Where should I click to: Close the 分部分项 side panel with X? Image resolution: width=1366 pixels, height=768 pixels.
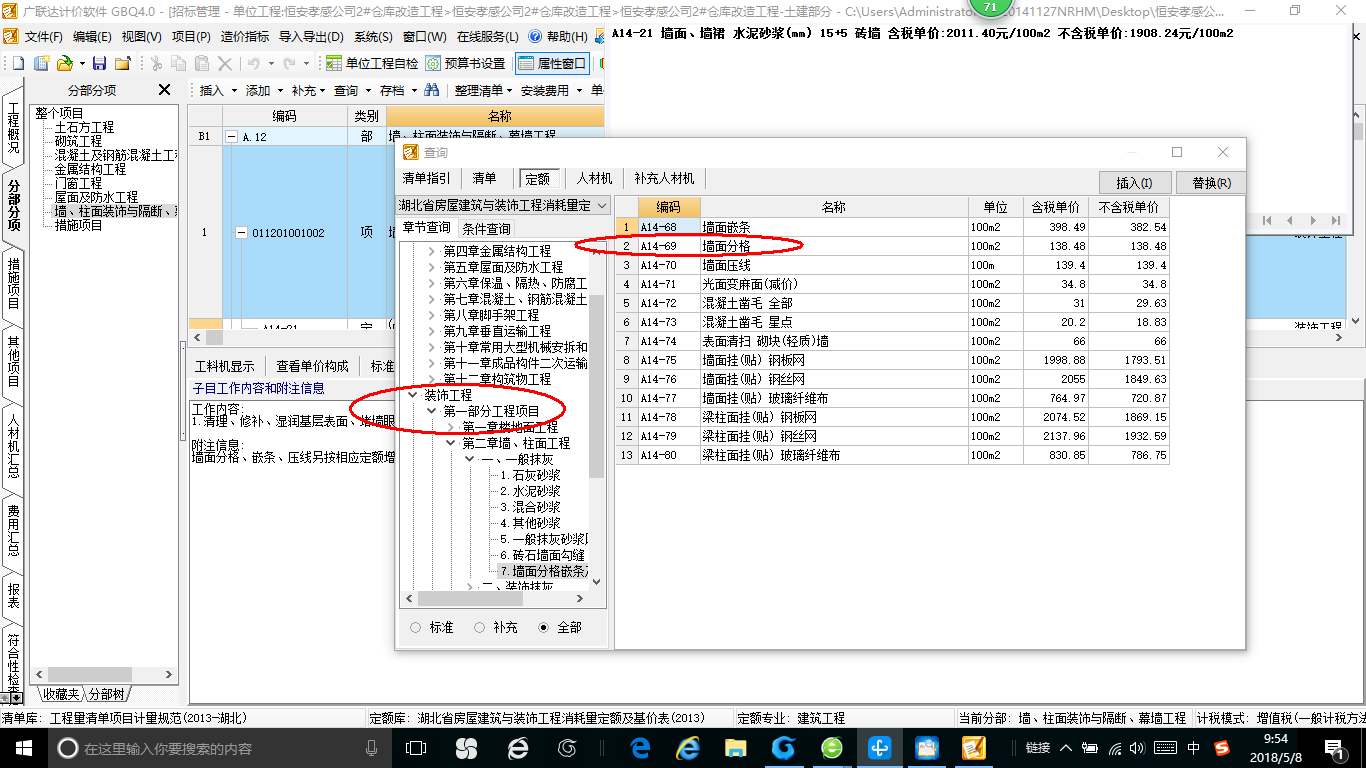(x=165, y=90)
